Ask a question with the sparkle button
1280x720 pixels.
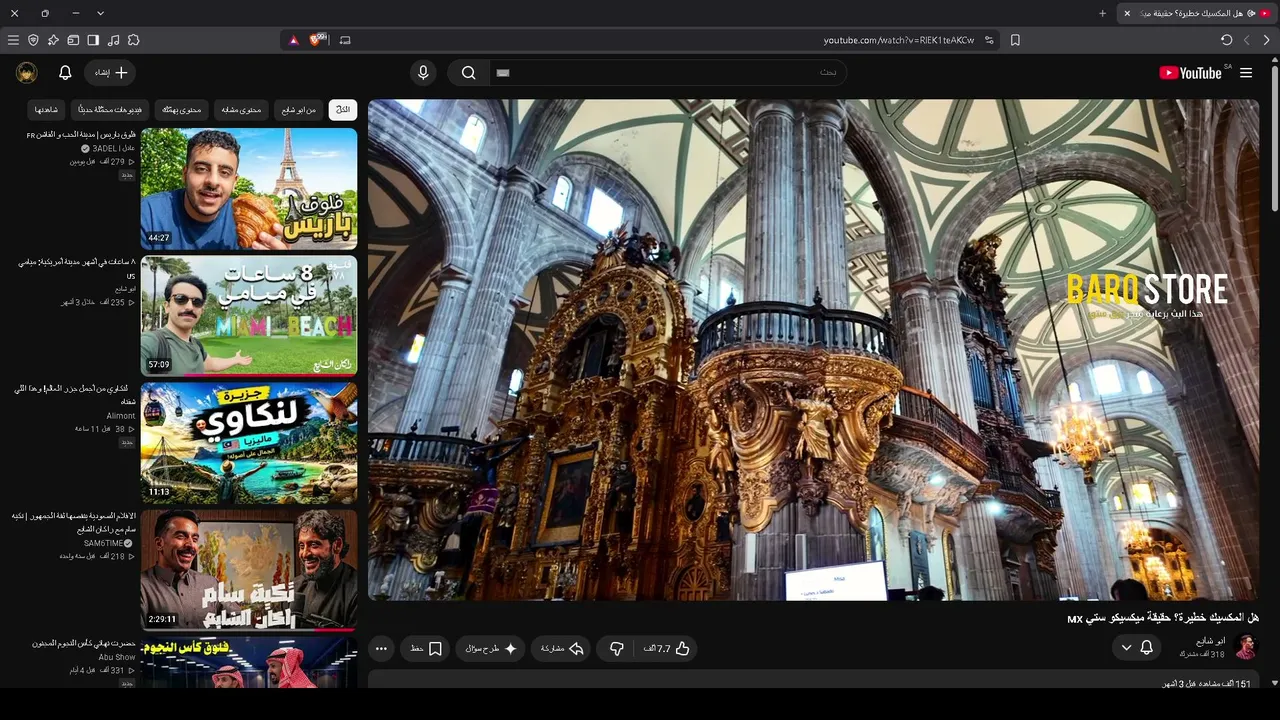491,649
